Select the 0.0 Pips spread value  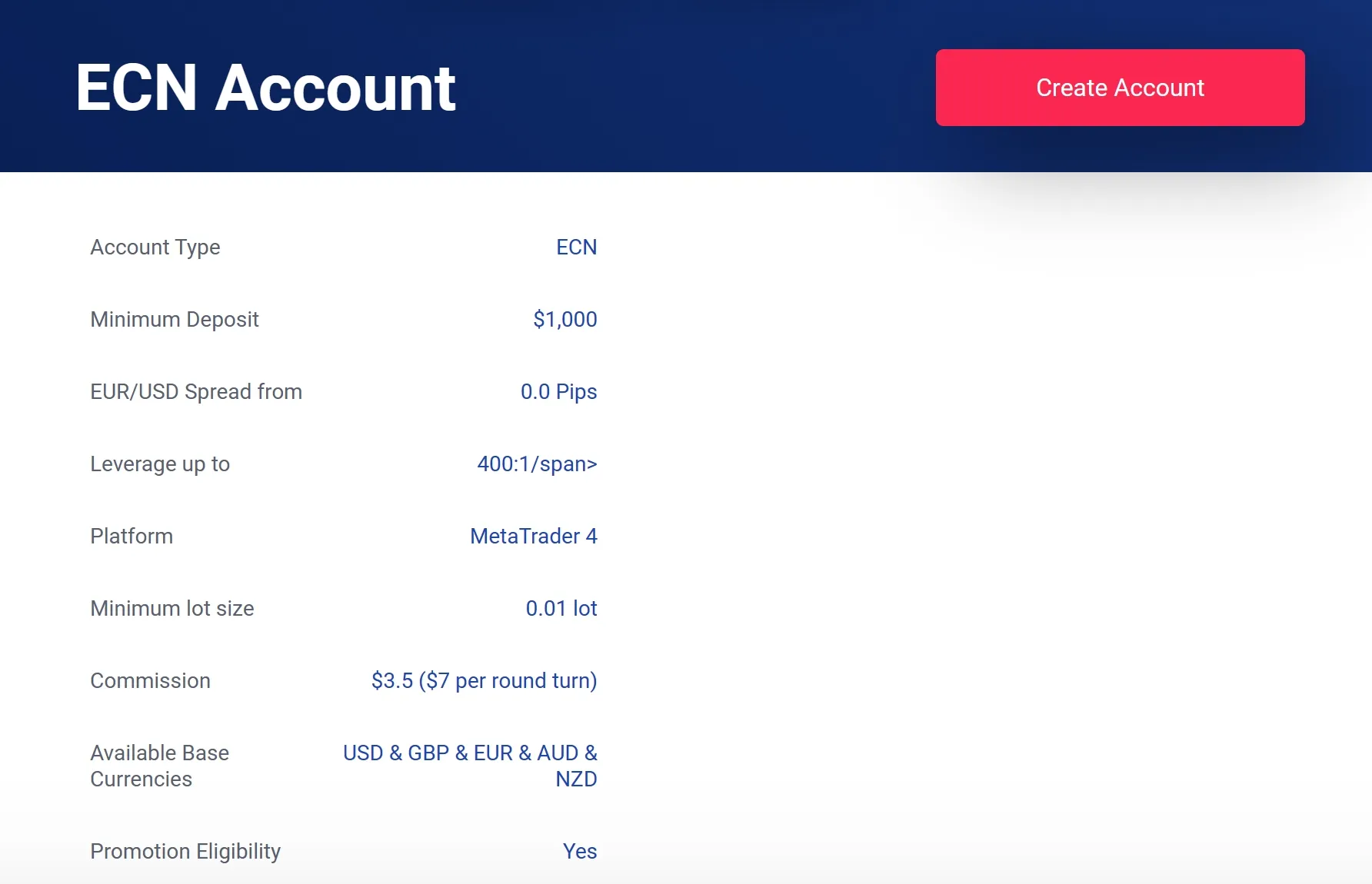[558, 391]
